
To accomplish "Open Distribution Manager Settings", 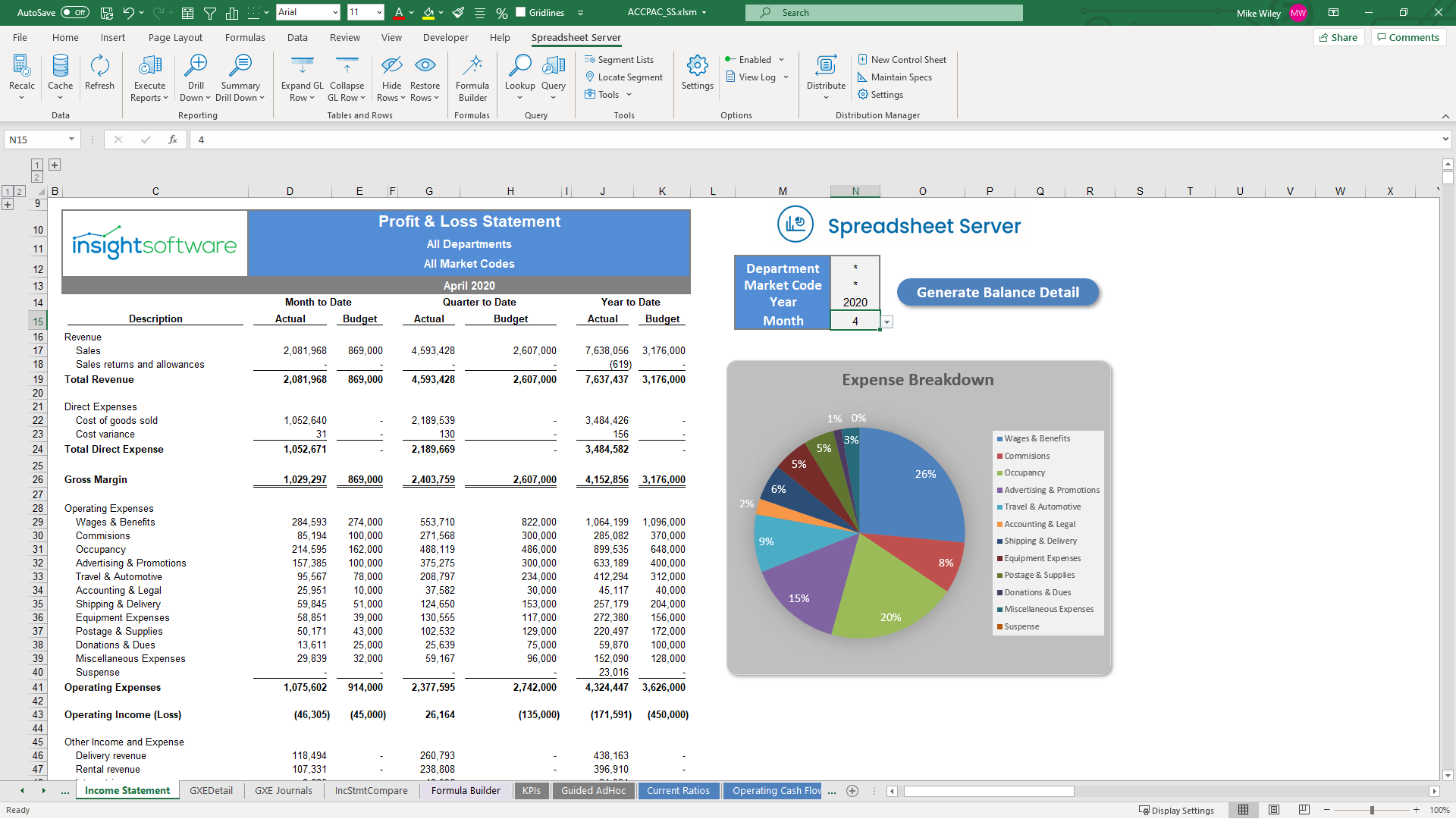I will point(880,95).
